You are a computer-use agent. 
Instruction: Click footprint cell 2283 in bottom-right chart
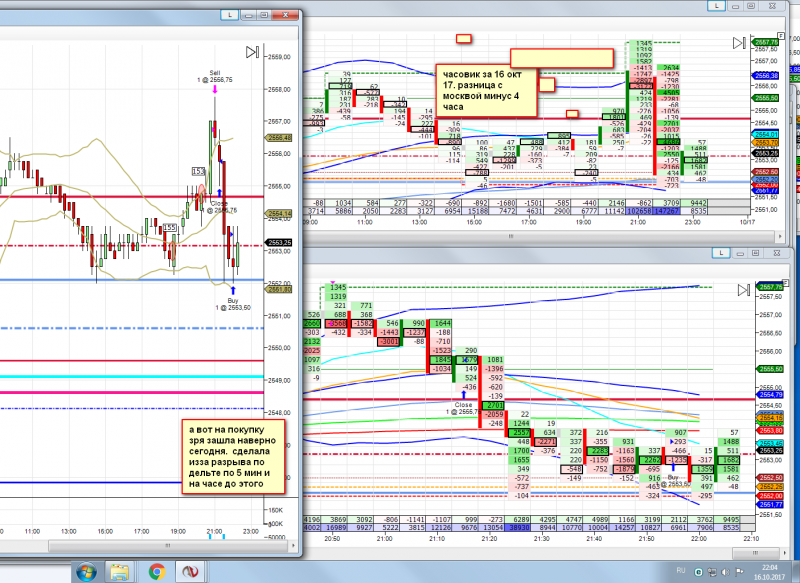coord(599,451)
